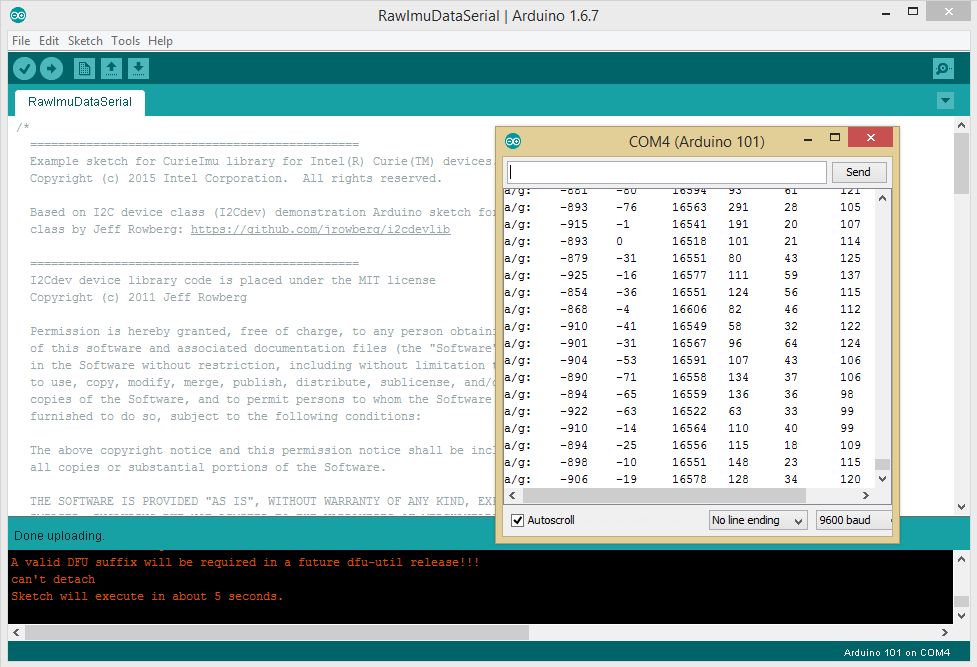The width and height of the screenshot is (977, 667).
Task: Open the i2cdevlib GitHub link
Action: (320, 229)
